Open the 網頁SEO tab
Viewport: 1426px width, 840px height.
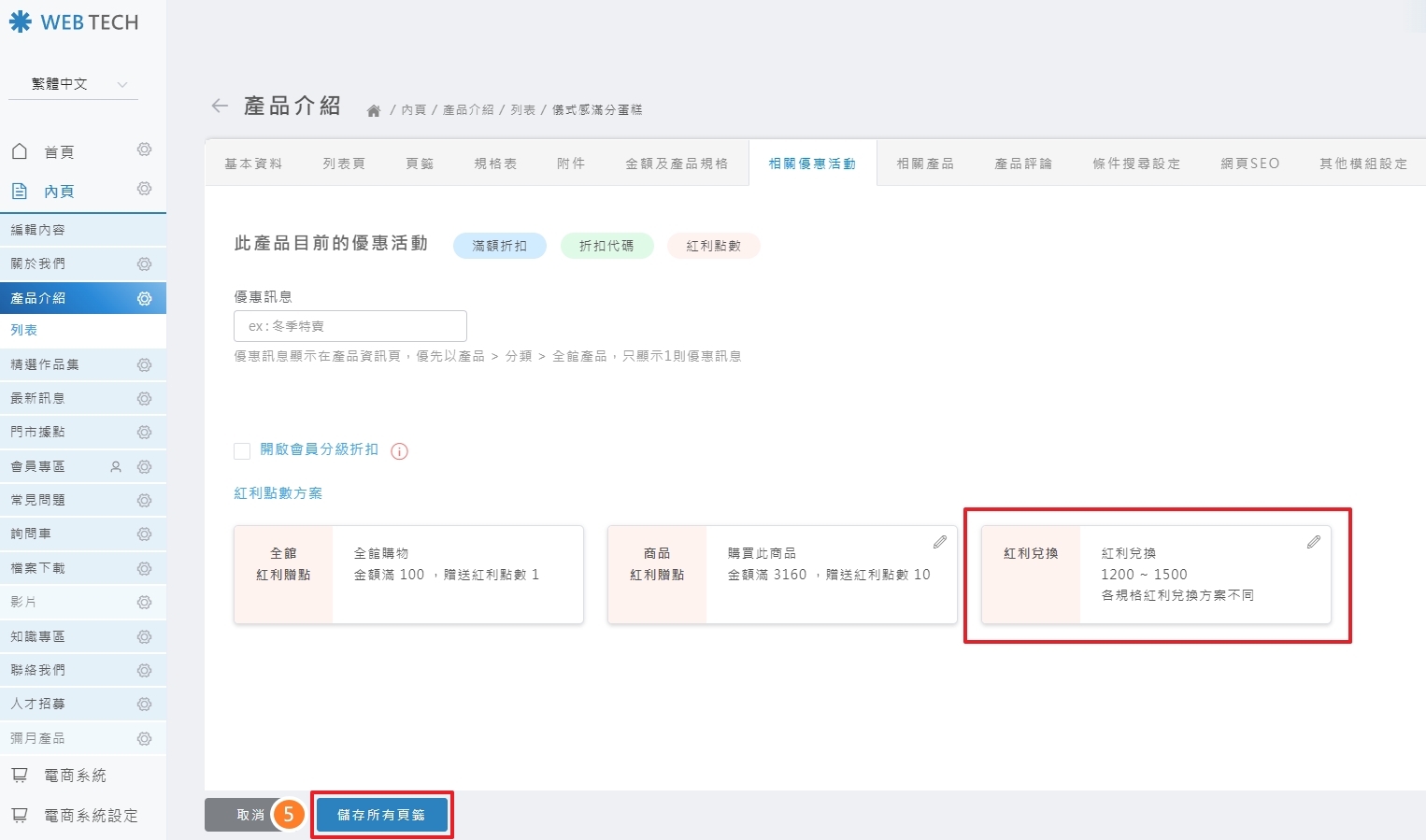(x=1249, y=163)
